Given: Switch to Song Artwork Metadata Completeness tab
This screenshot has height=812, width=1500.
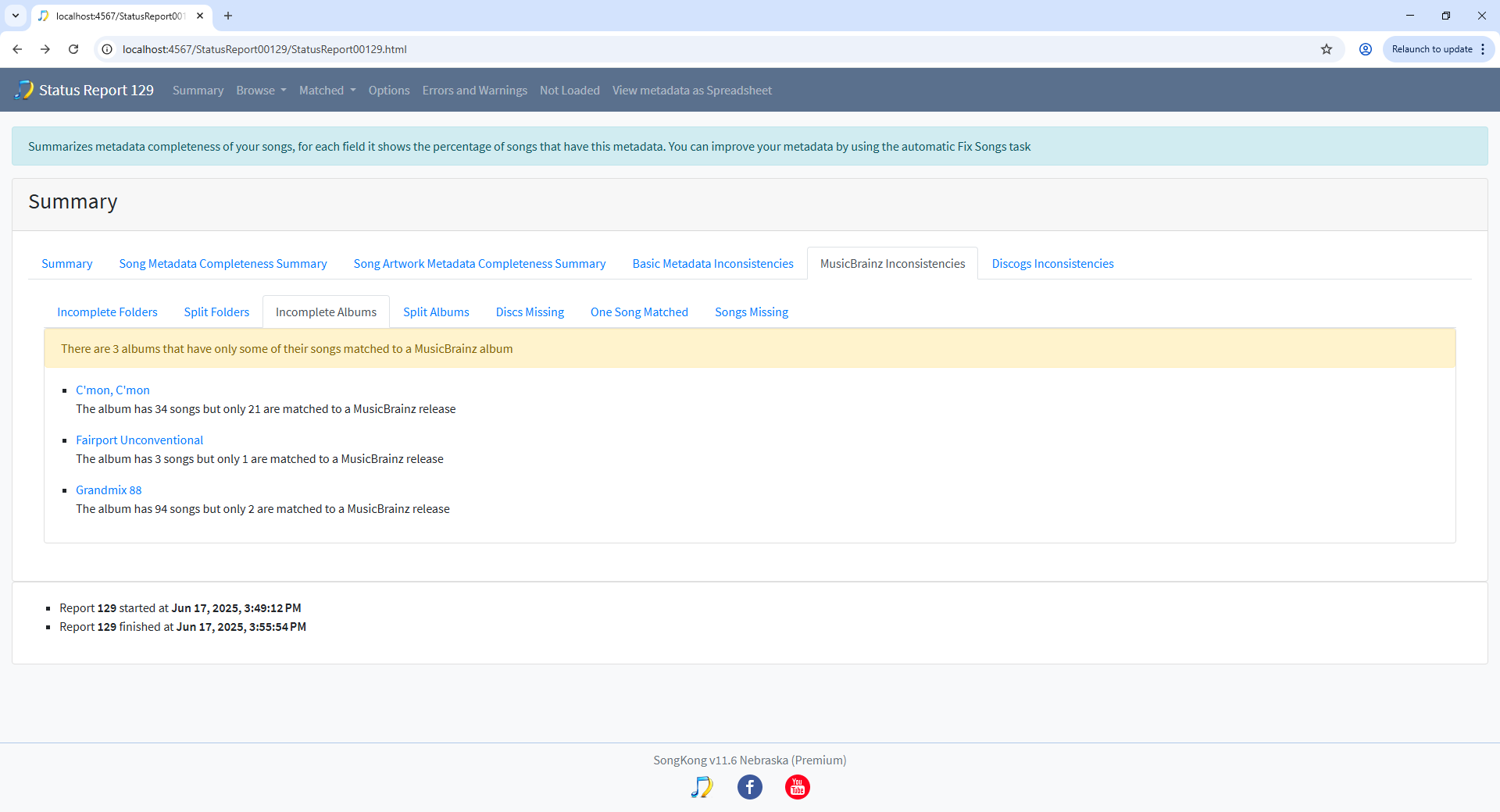Looking at the screenshot, I should pyautogui.click(x=480, y=264).
